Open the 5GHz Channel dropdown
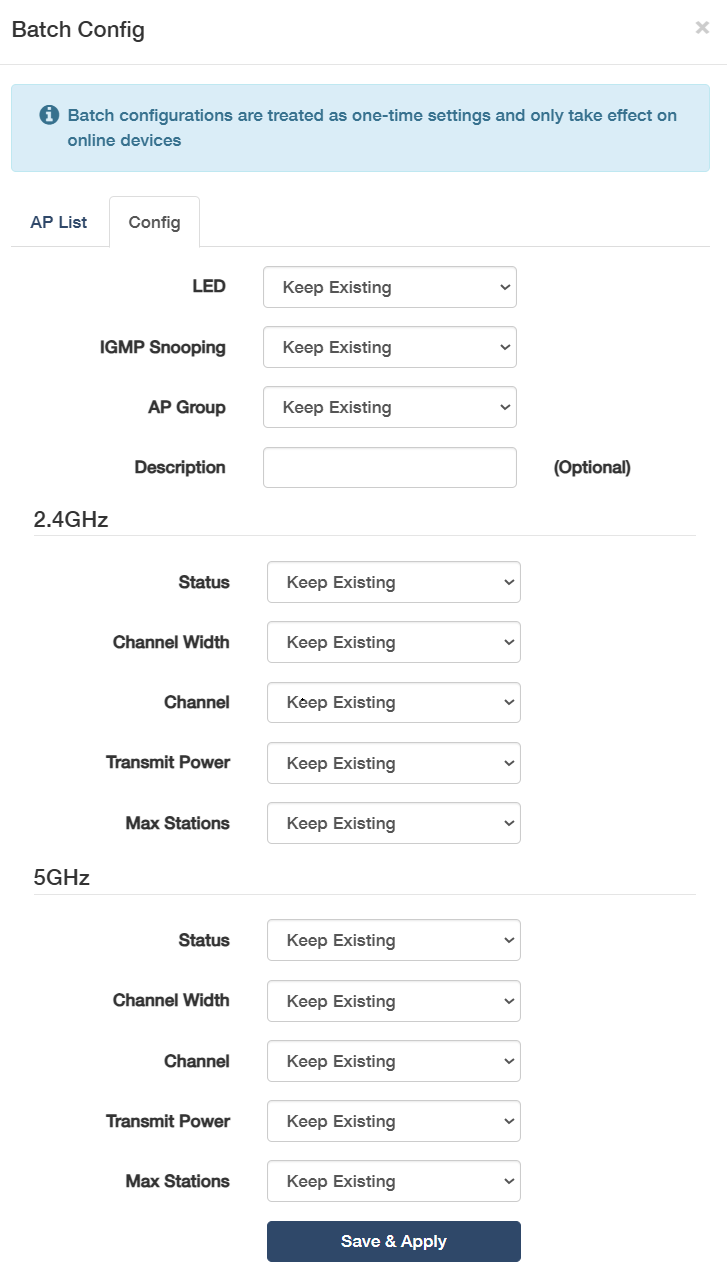 (393, 1061)
